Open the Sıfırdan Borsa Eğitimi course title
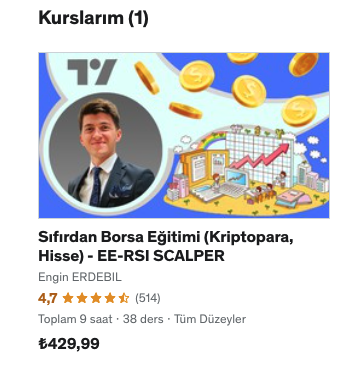Image resolution: width=364 pixels, height=373 pixels. point(166,246)
